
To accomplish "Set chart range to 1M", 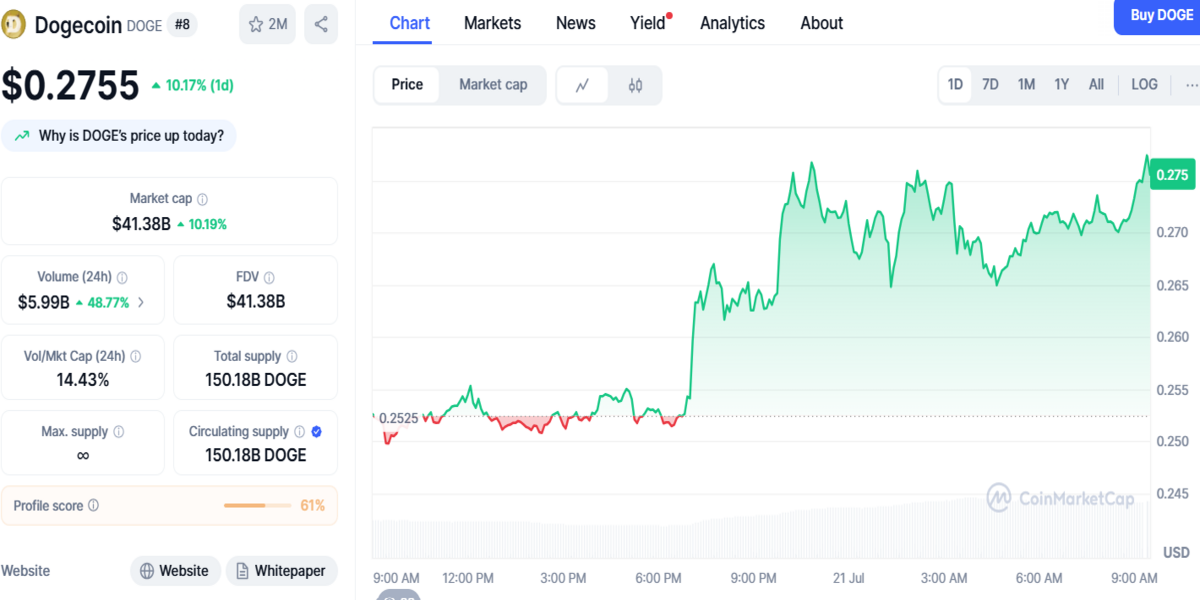I will pos(1026,85).
